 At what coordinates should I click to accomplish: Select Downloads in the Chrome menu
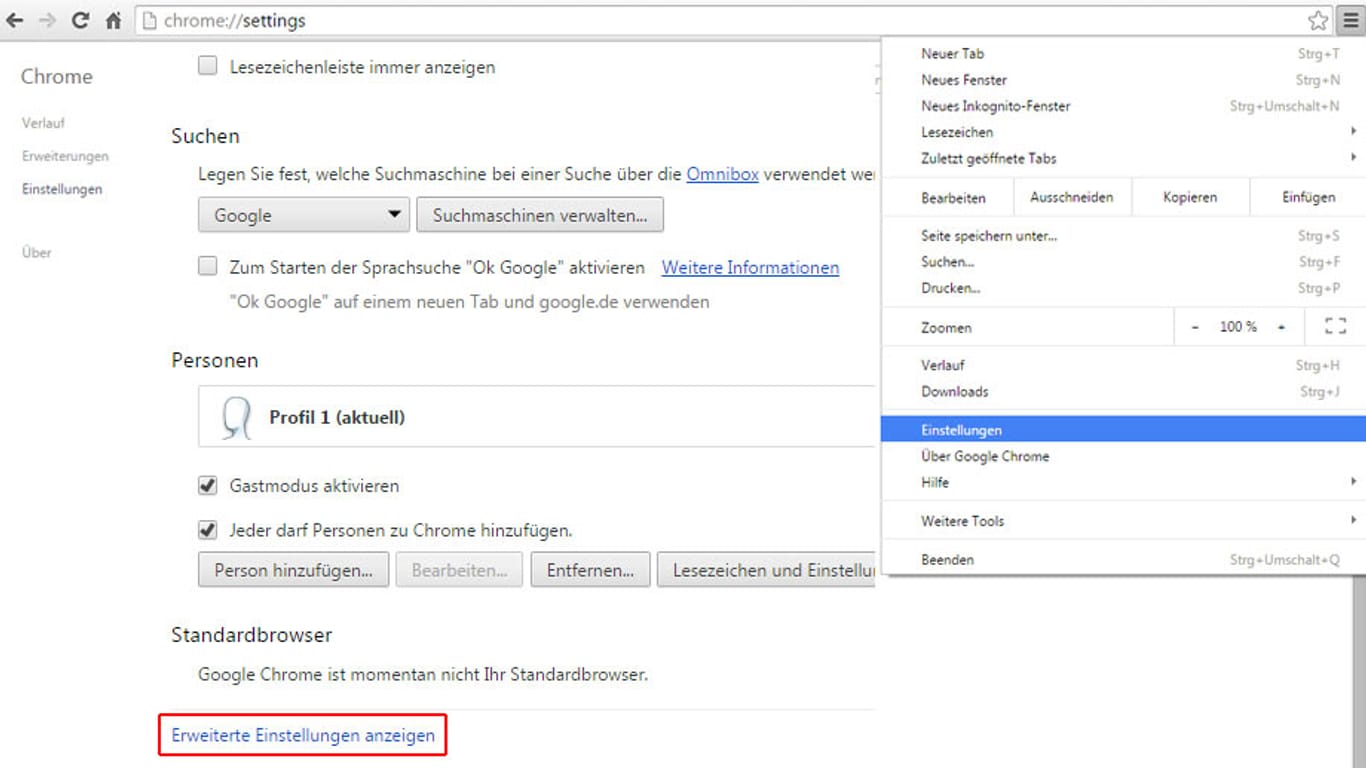[954, 391]
